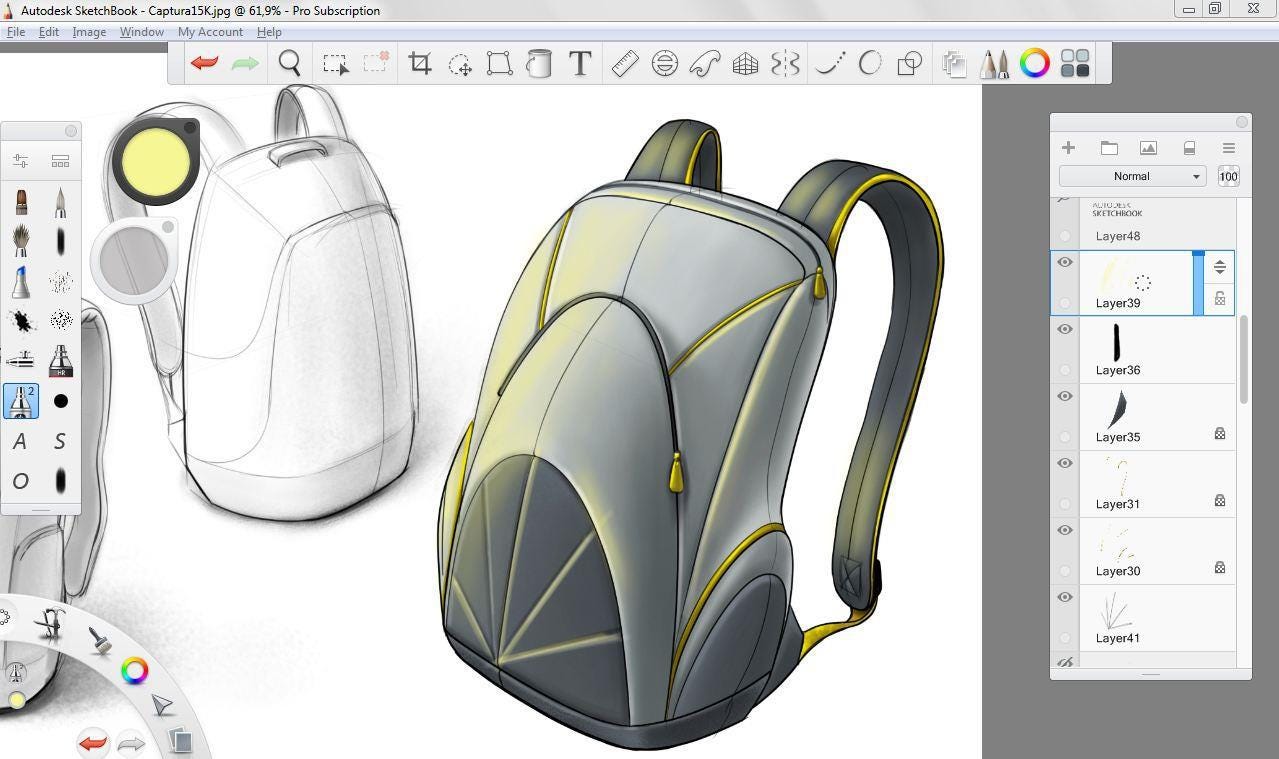The height and width of the screenshot is (759, 1279).
Task: Select the Flood Fill bucket tool
Action: click(539, 64)
